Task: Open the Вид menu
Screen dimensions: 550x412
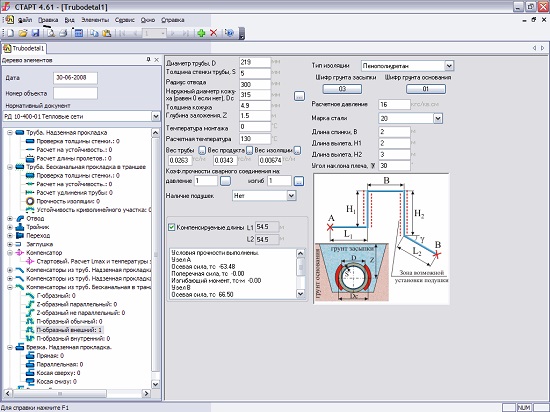Action: 69,20
